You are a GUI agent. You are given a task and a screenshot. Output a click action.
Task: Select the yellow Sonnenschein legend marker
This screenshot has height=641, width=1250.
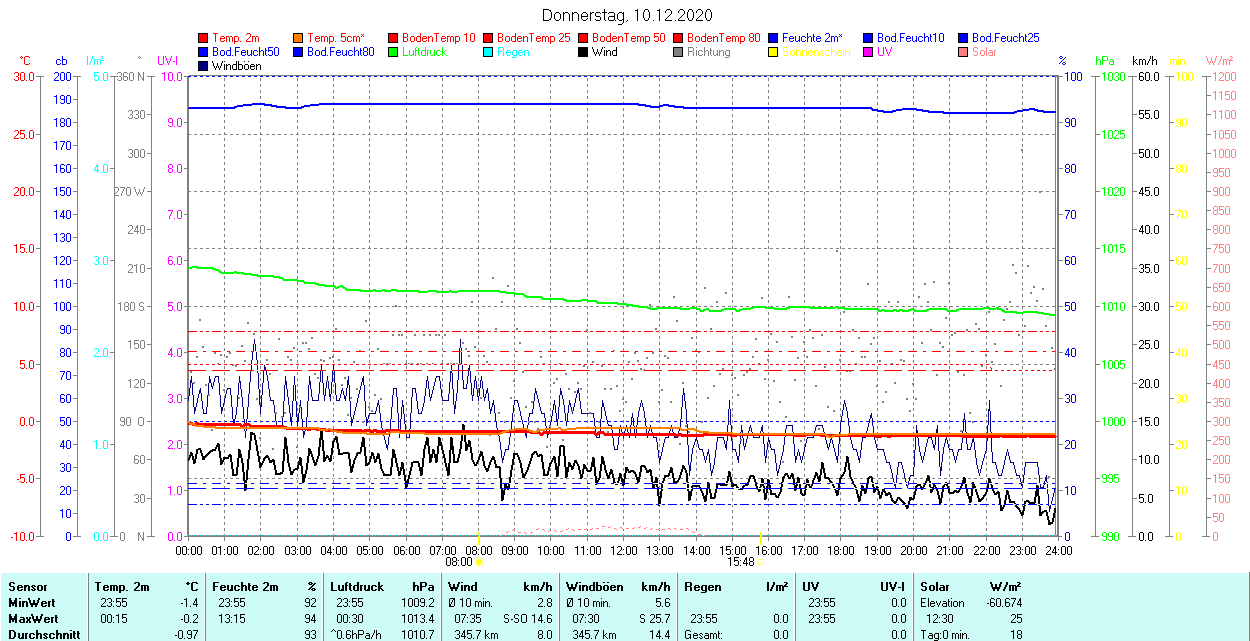coord(773,52)
